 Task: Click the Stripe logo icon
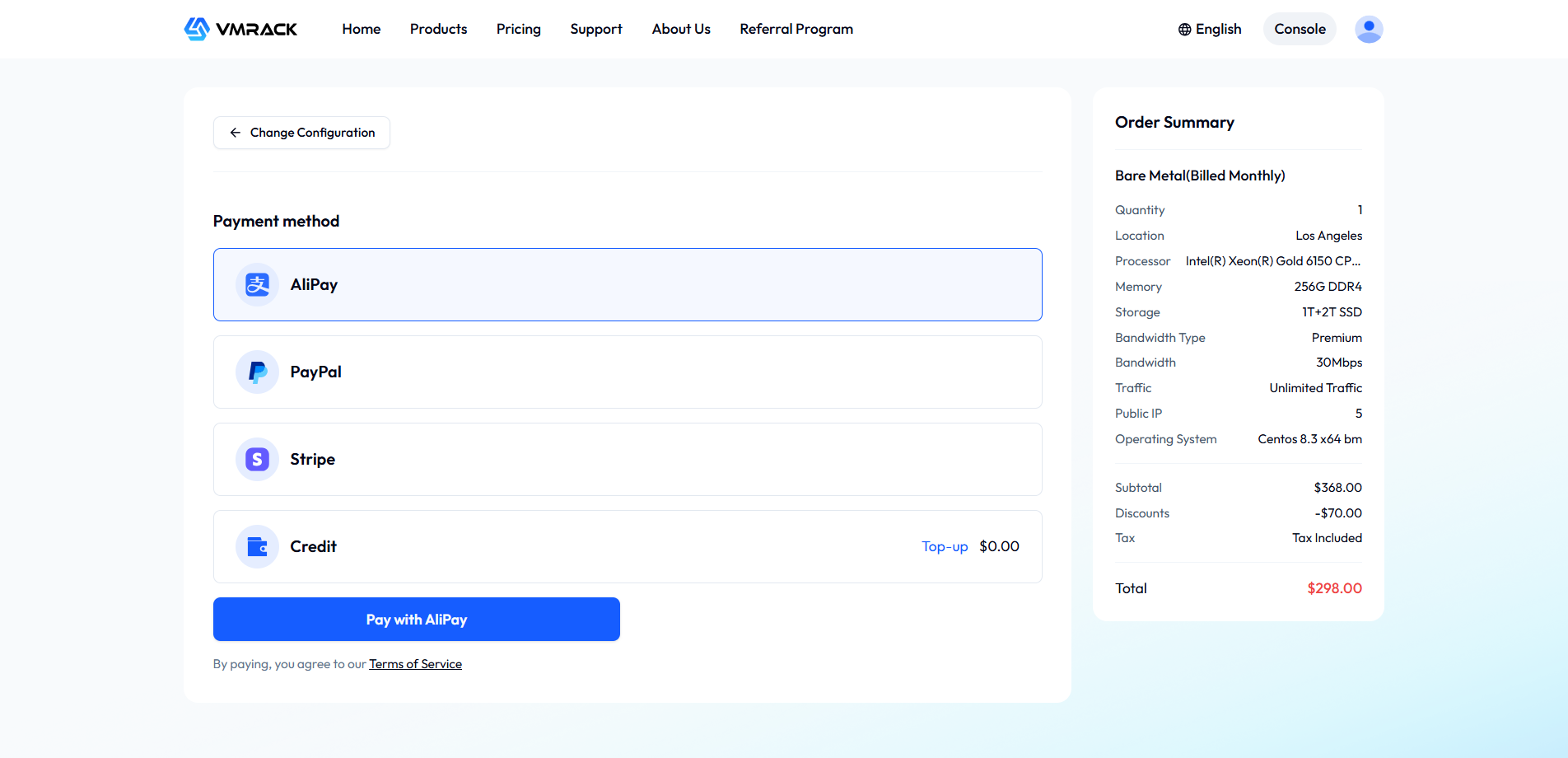pyautogui.click(x=257, y=460)
